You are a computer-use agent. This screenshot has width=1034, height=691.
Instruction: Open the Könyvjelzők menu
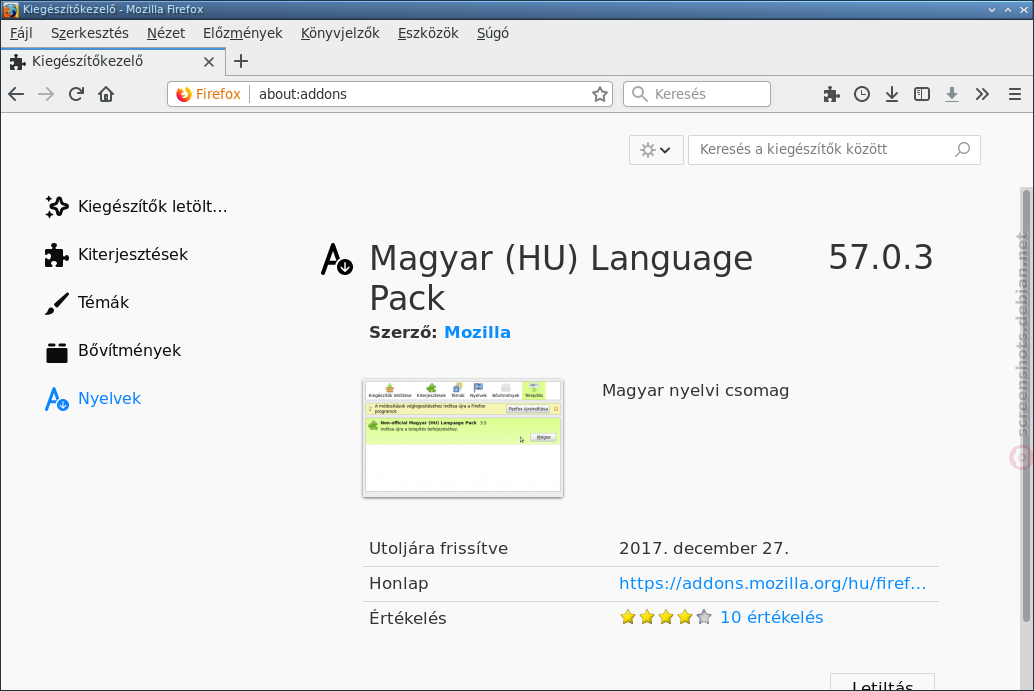click(x=340, y=33)
